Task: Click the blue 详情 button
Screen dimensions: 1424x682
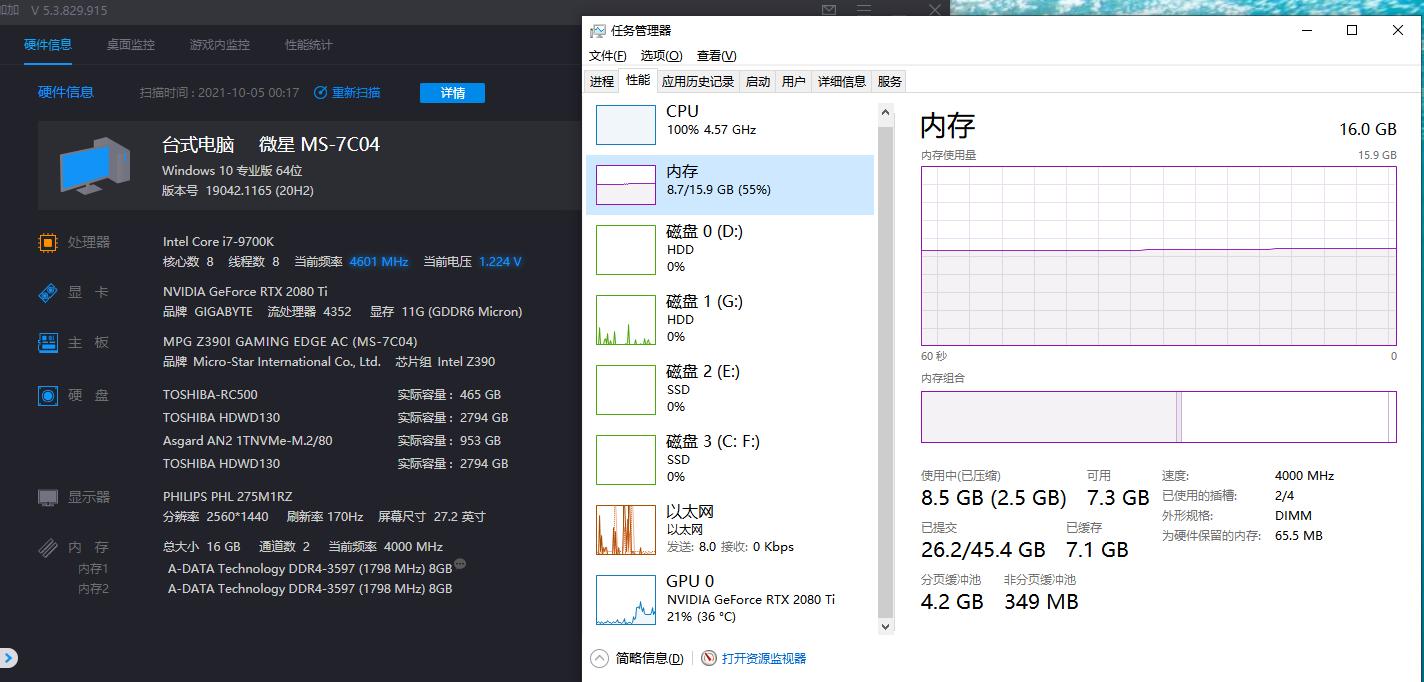Action: 452,92
